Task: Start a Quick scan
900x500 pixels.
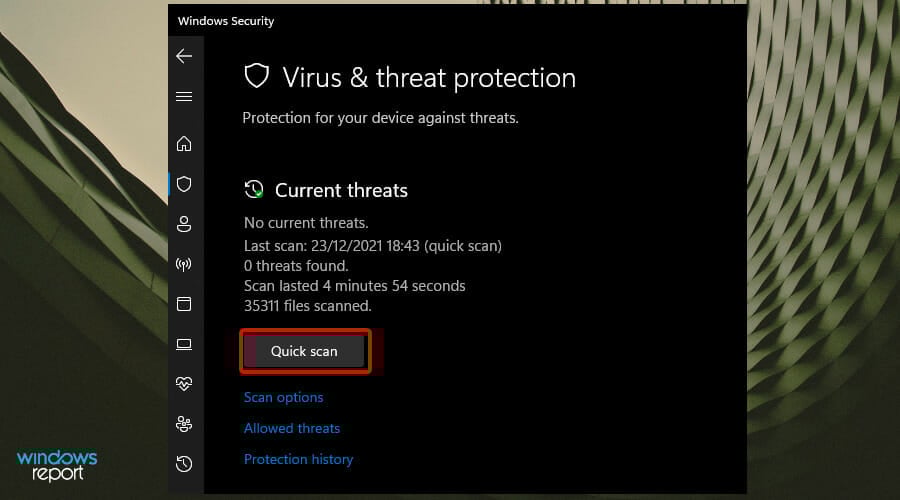Action: [x=304, y=352]
